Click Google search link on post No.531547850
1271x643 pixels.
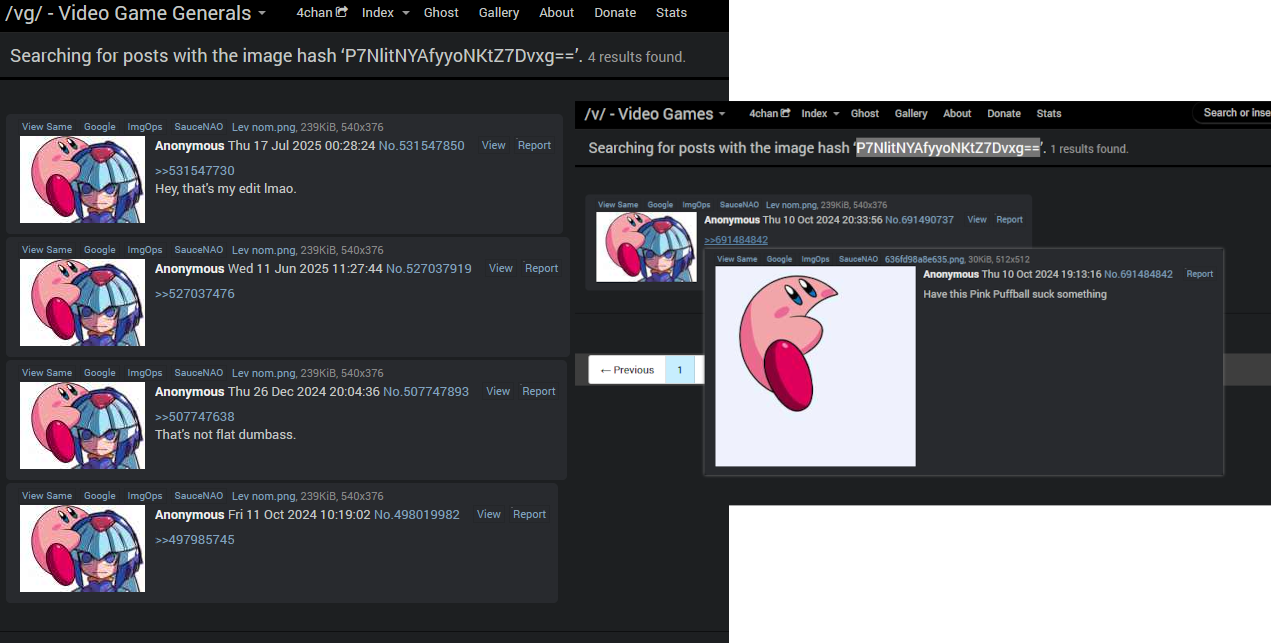pyautogui.click(x=100, y=127)
